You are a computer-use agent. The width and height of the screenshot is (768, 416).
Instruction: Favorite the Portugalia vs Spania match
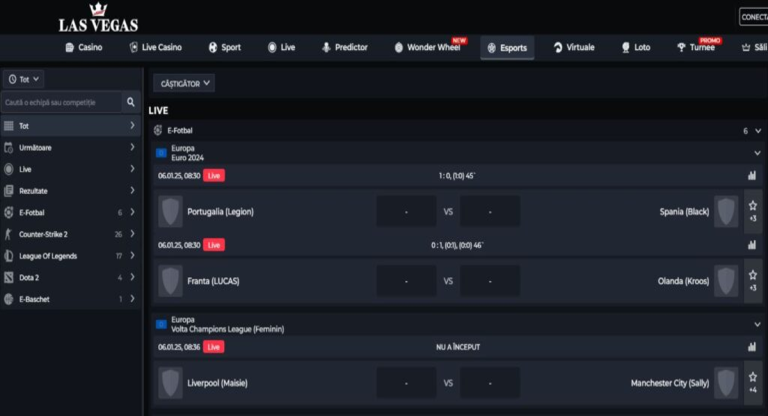point(753,206)
